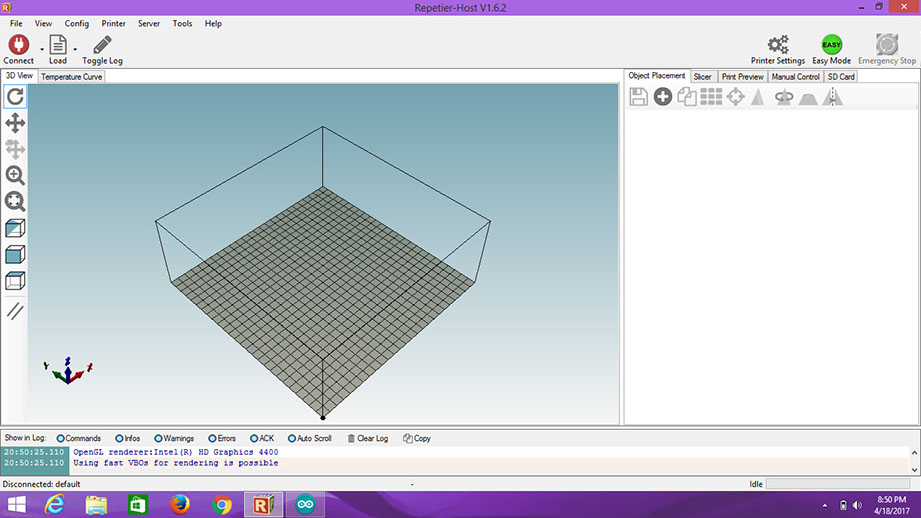The height and width of the screenshot is (518, 921).
Task: Launch Internet Explorer from the taskbar
Action: tap(55, 504)
